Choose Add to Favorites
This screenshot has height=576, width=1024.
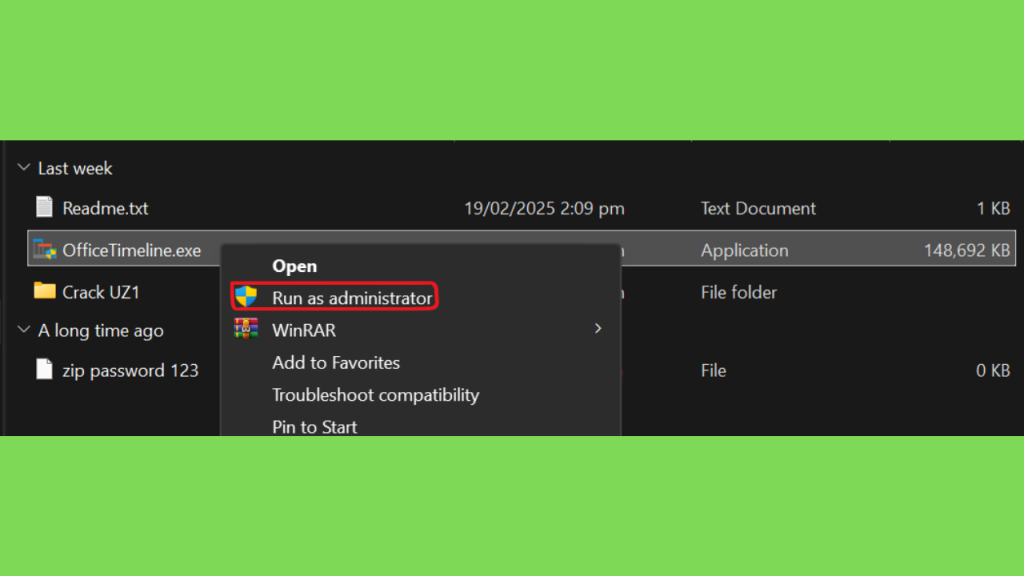(336, 362)
